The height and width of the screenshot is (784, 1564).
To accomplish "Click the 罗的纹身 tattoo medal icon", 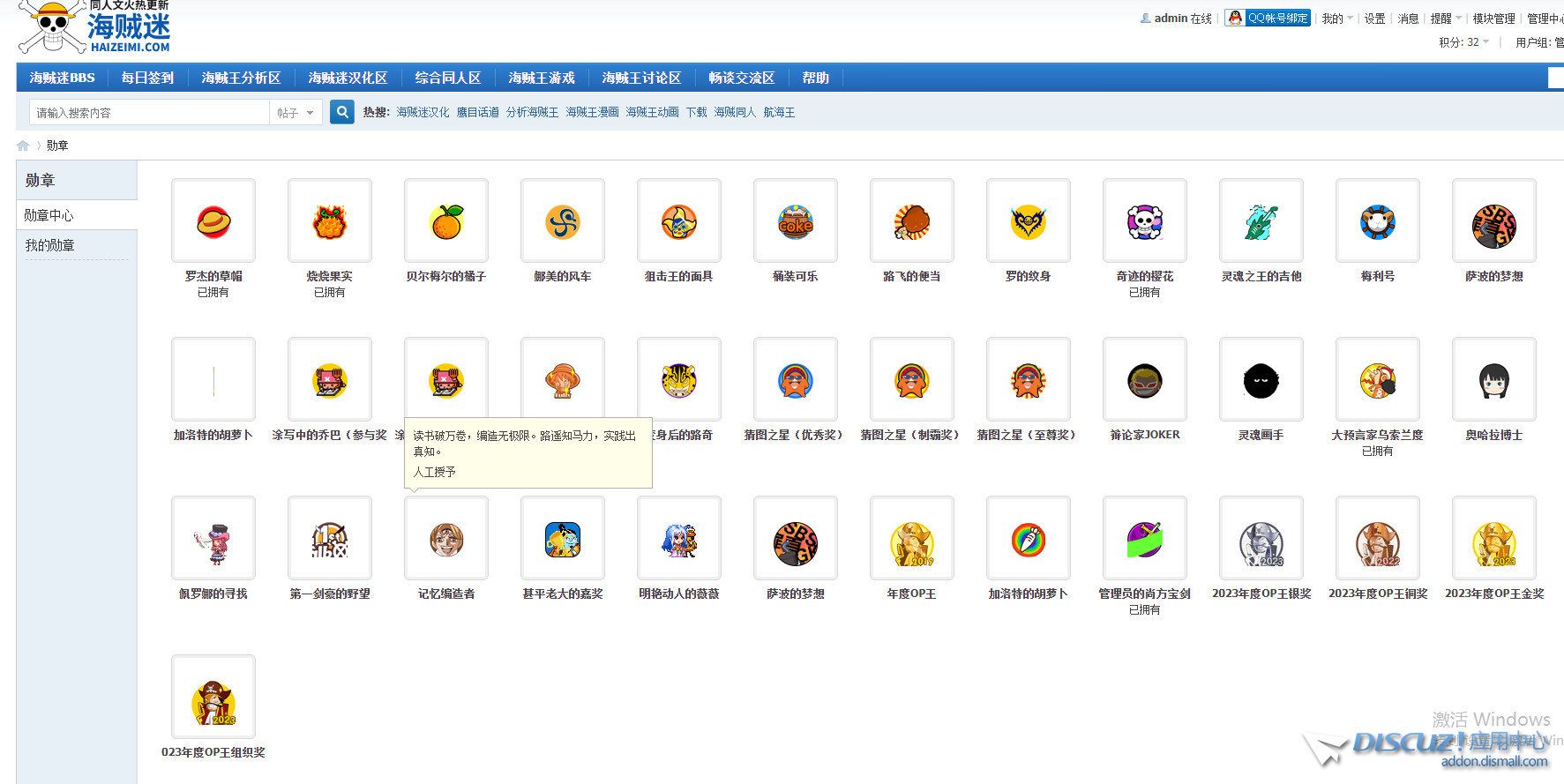I will point(1029,221).
